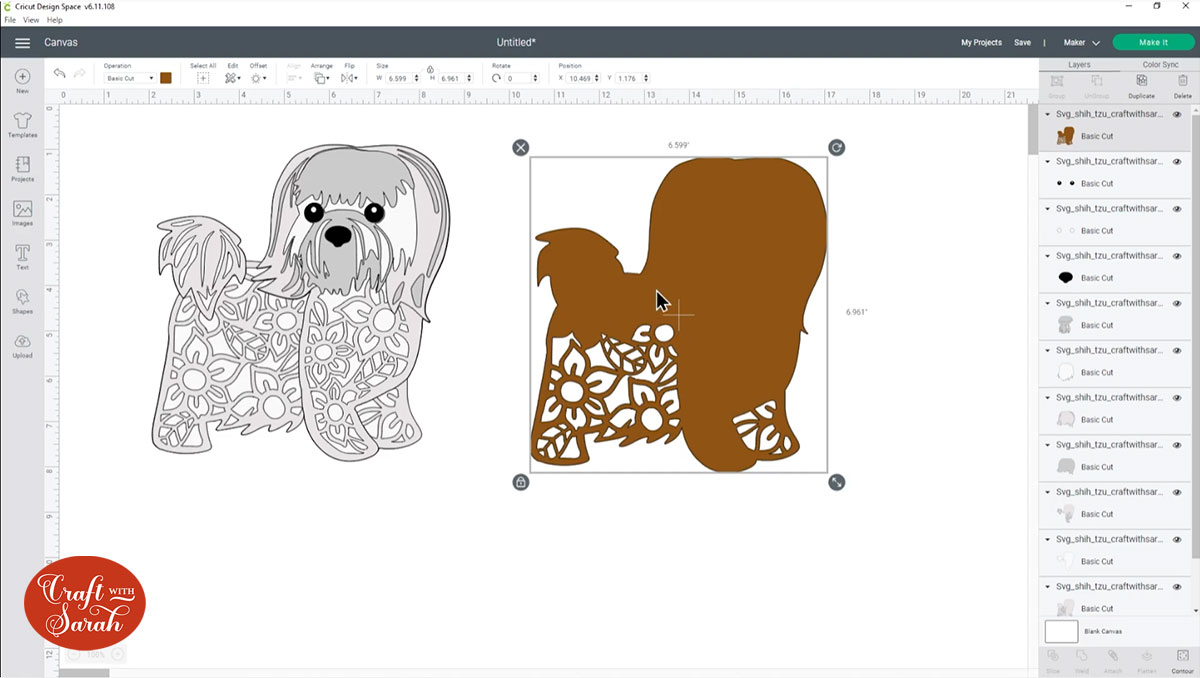This screenshot has height=678, width=1200.
Task: Open the Maker machine selection dropdown
Action: [1081, 43]
